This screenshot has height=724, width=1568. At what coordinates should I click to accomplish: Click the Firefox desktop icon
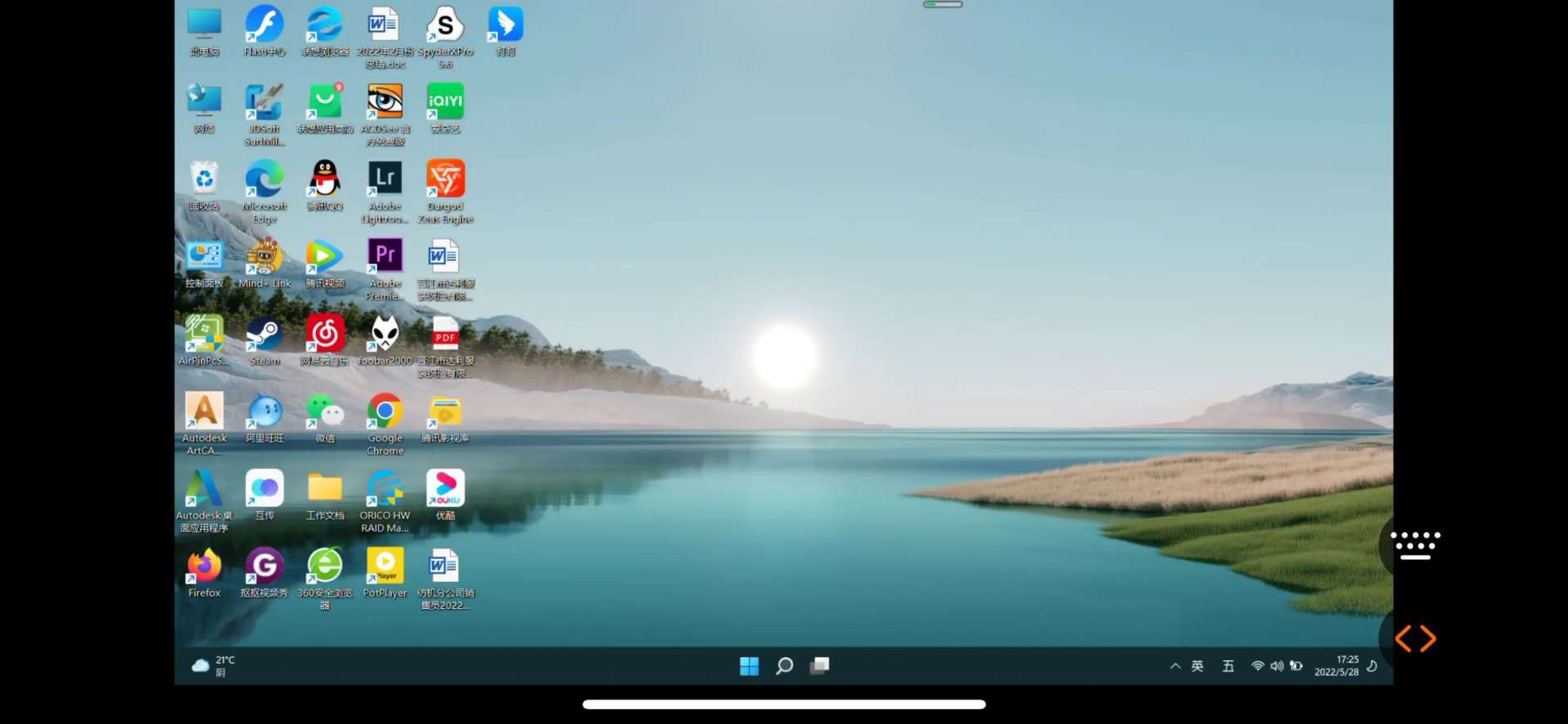[x=204, y=567]
